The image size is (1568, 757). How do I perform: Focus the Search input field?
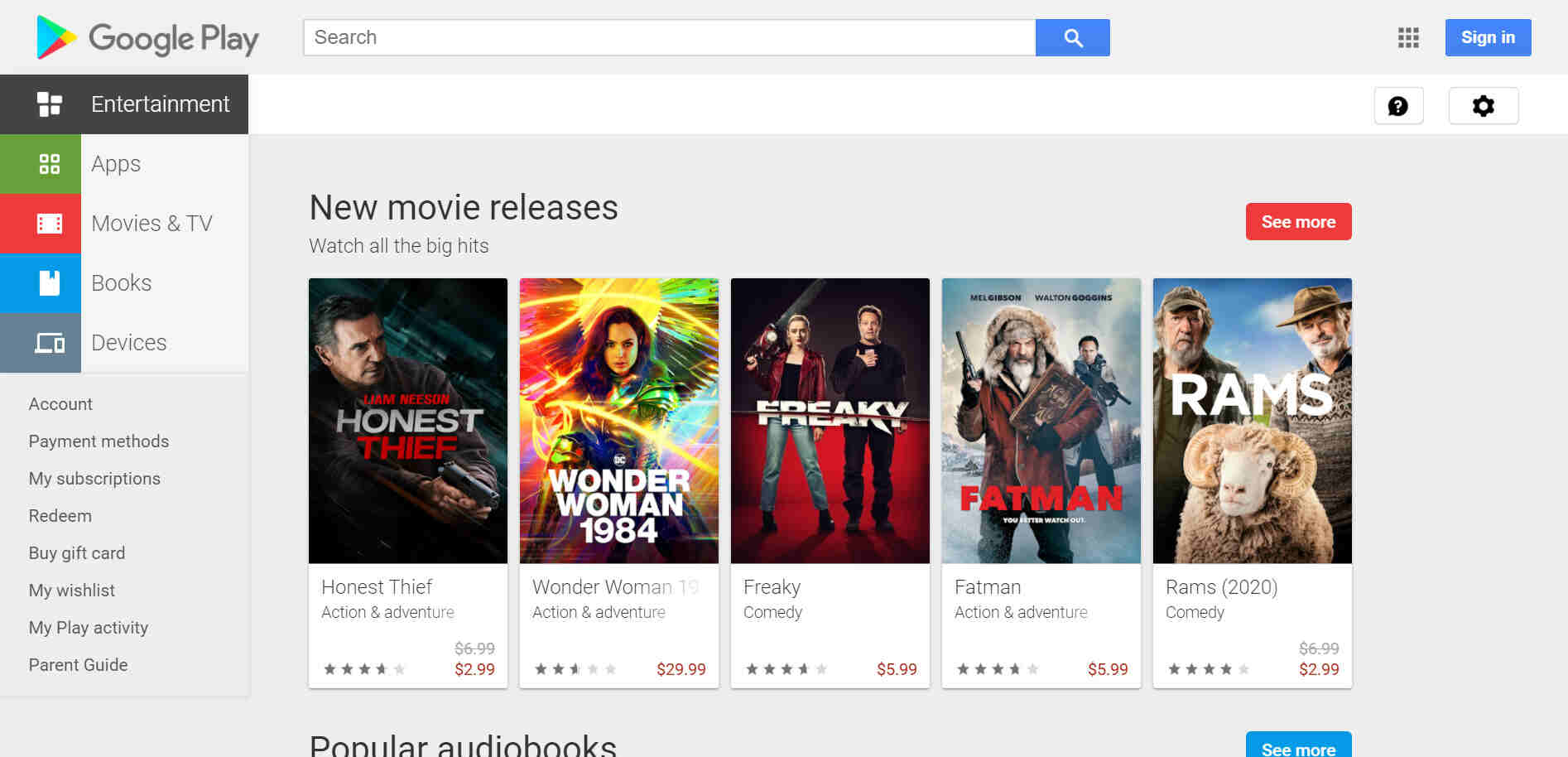[670, 38]
